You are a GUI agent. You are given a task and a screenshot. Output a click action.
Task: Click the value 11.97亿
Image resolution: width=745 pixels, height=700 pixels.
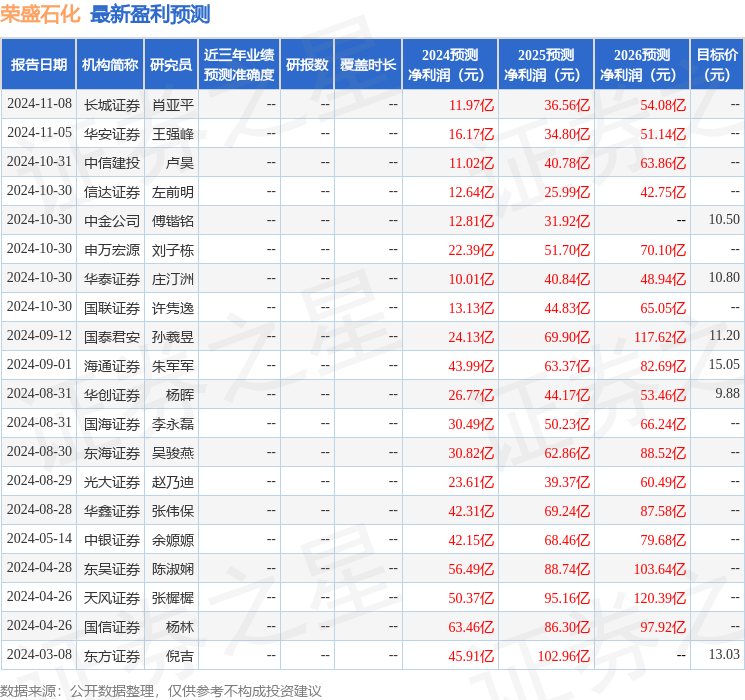click(x=471, y=105)
